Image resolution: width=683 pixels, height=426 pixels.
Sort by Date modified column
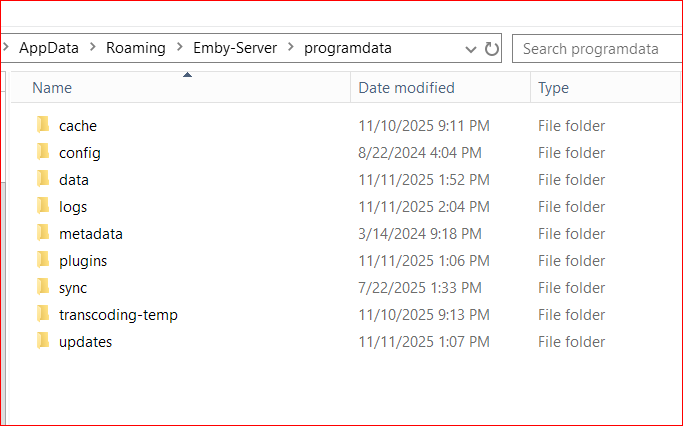(x=406, y=88)
